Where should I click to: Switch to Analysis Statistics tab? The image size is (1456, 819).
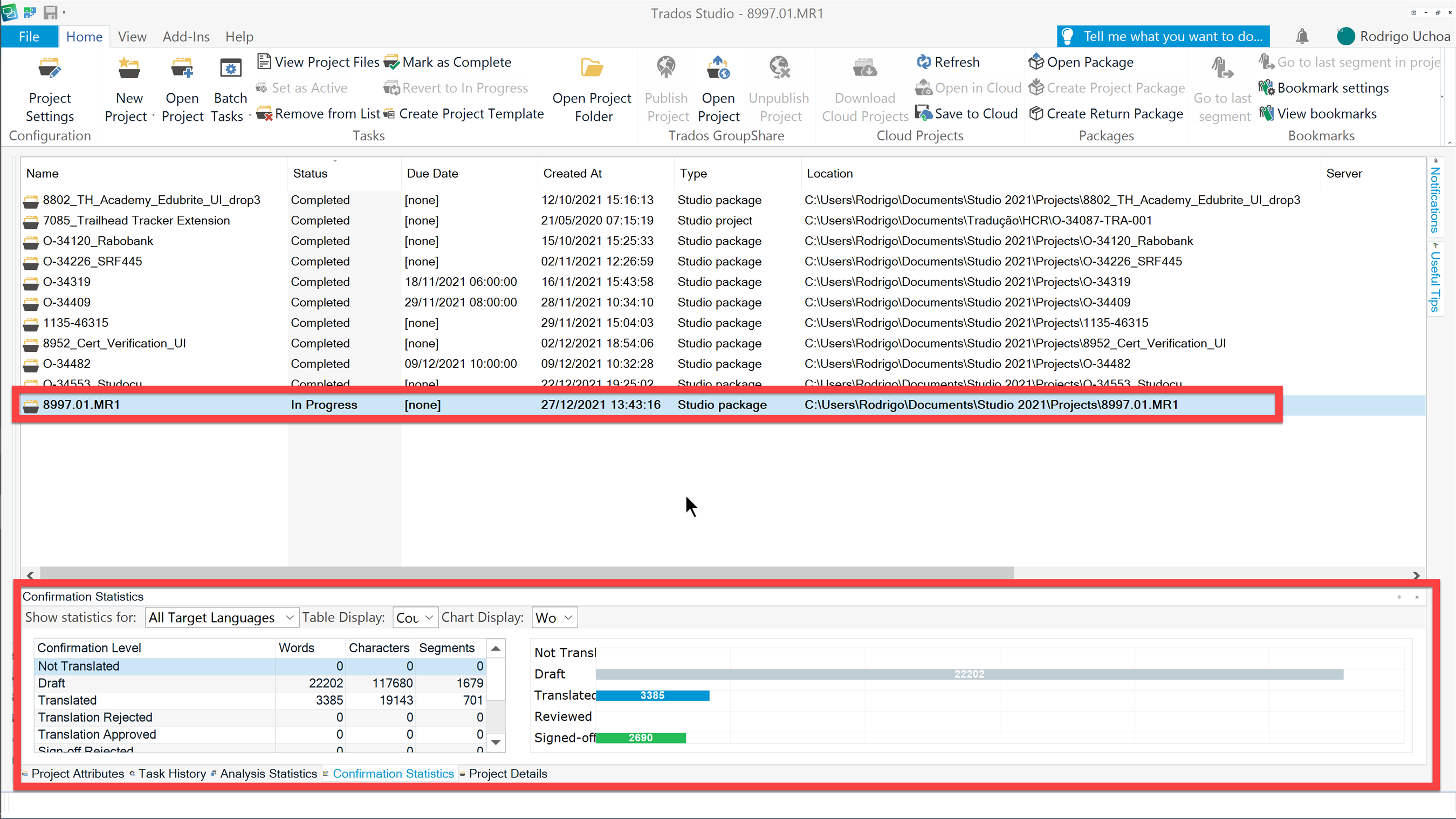[264, 773]
